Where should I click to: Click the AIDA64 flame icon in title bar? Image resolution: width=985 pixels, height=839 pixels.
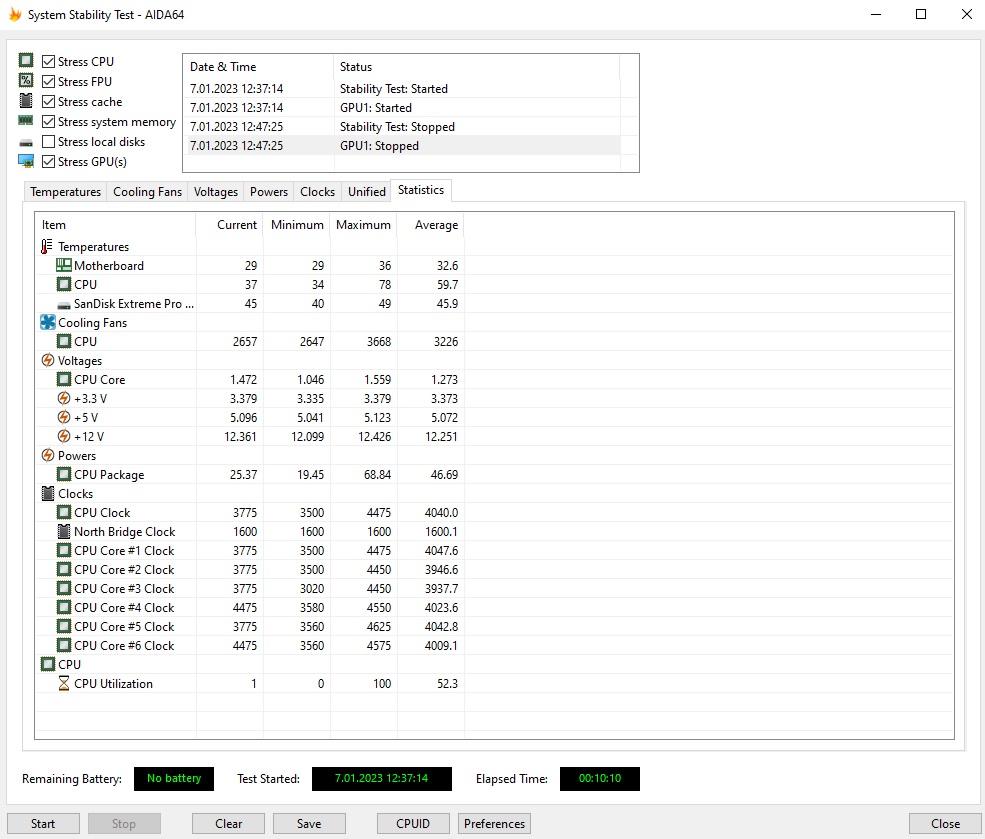(15, 14)
